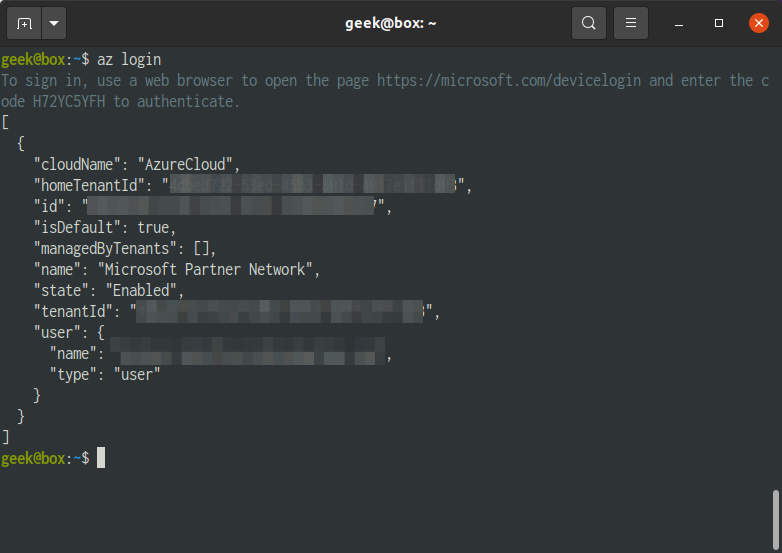
Task: Click the "Enabled" state value
Action: click(142, 290)
